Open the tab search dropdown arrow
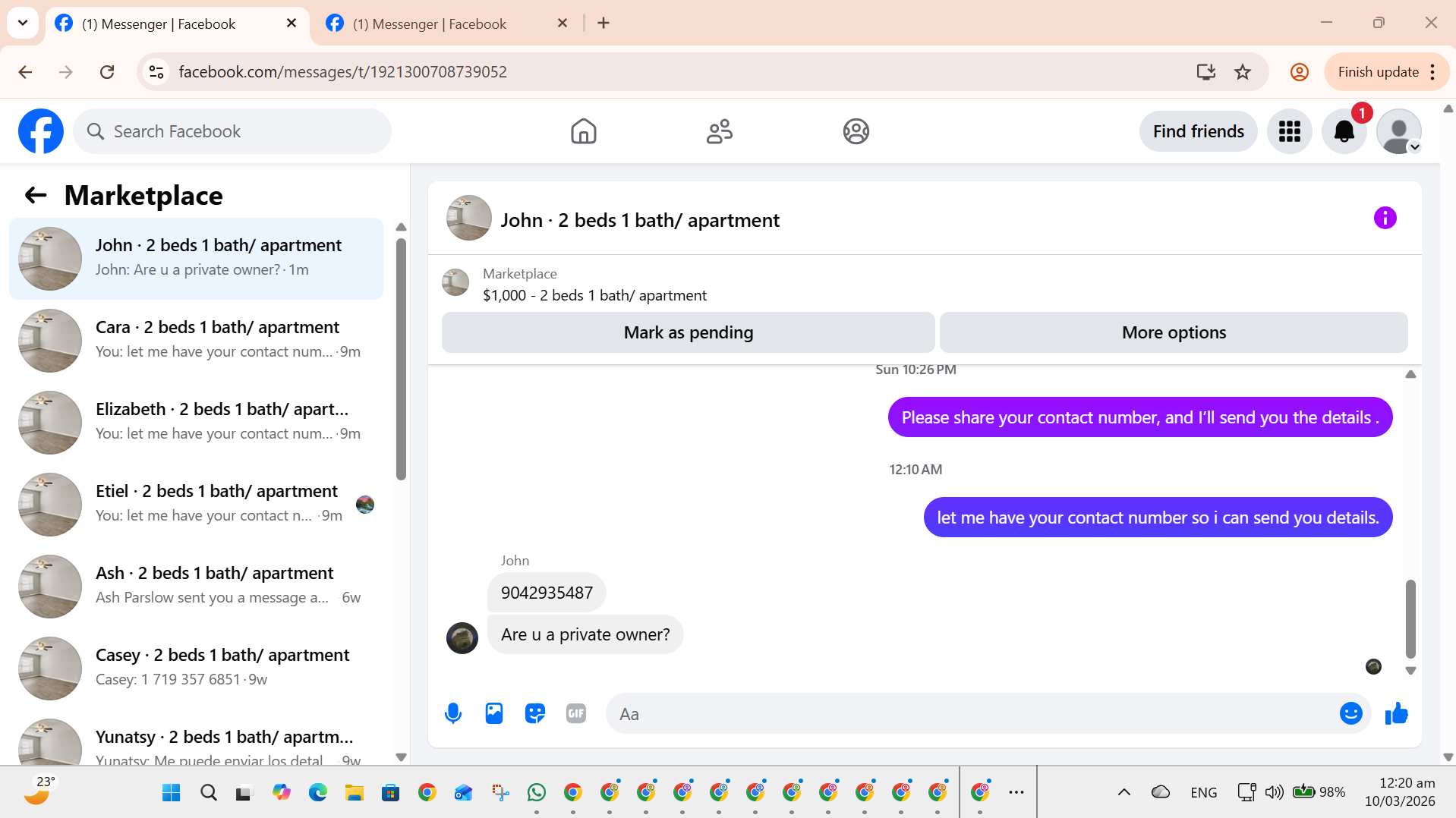Screen dimensions: 1456x818 pos(23,23)
